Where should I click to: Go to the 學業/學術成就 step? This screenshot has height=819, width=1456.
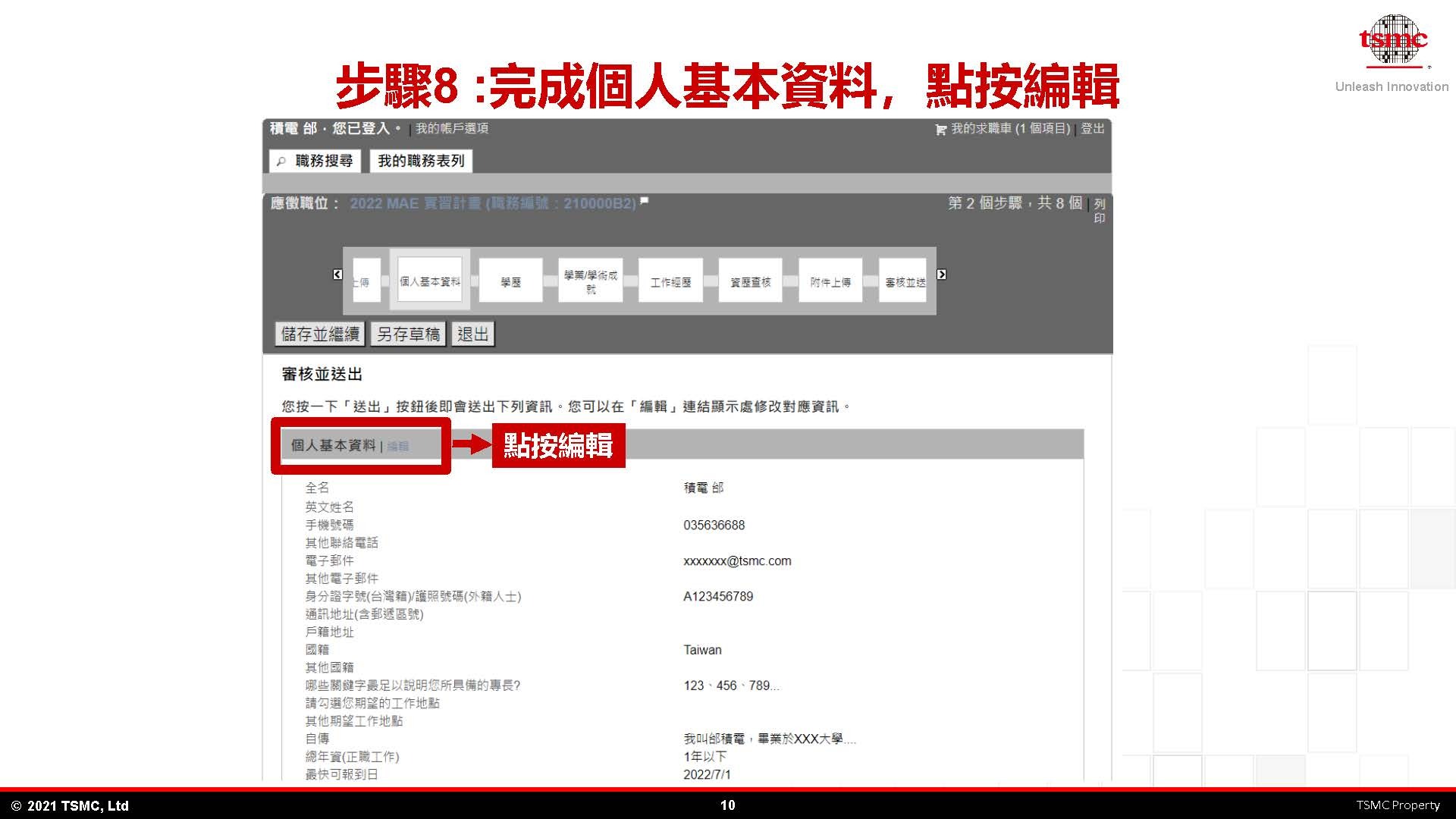click(591, 281)
